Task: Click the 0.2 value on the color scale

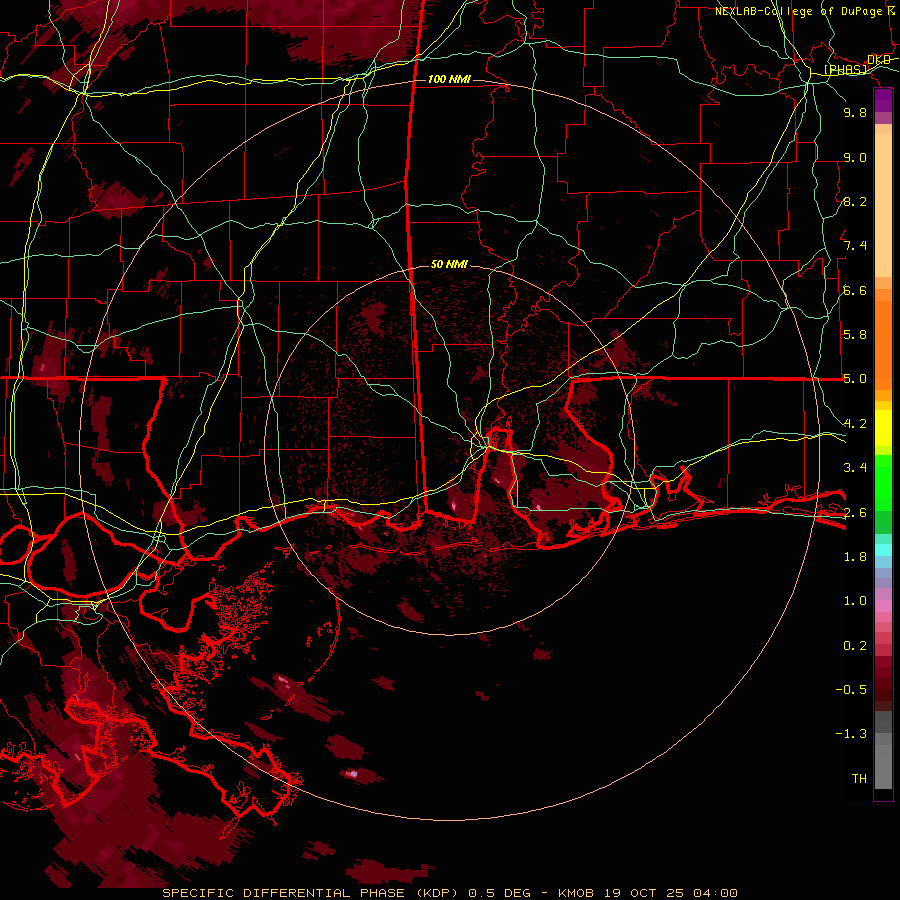Action: 855,646
